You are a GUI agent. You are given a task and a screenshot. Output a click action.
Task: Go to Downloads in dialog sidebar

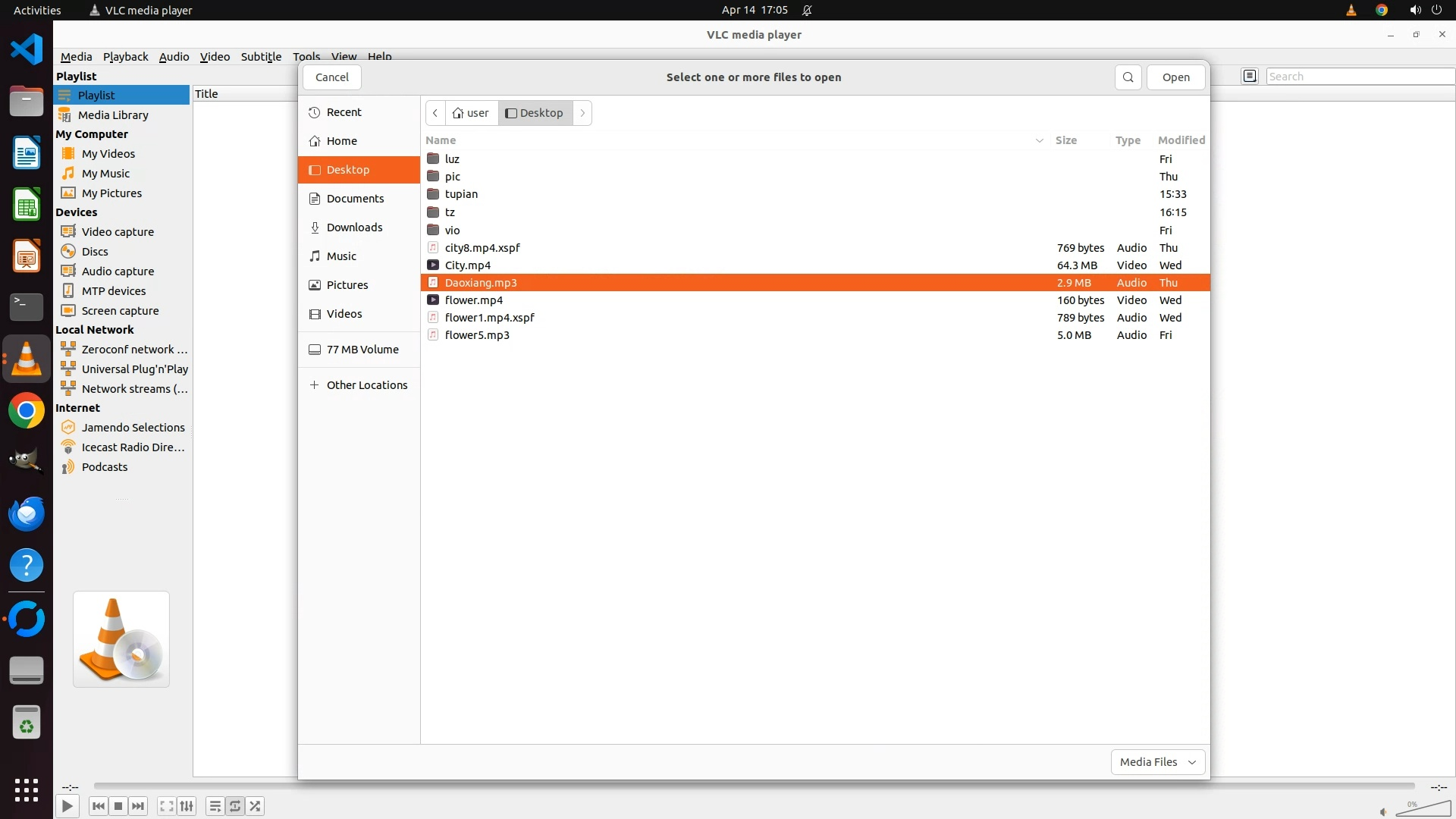point(354,227)
